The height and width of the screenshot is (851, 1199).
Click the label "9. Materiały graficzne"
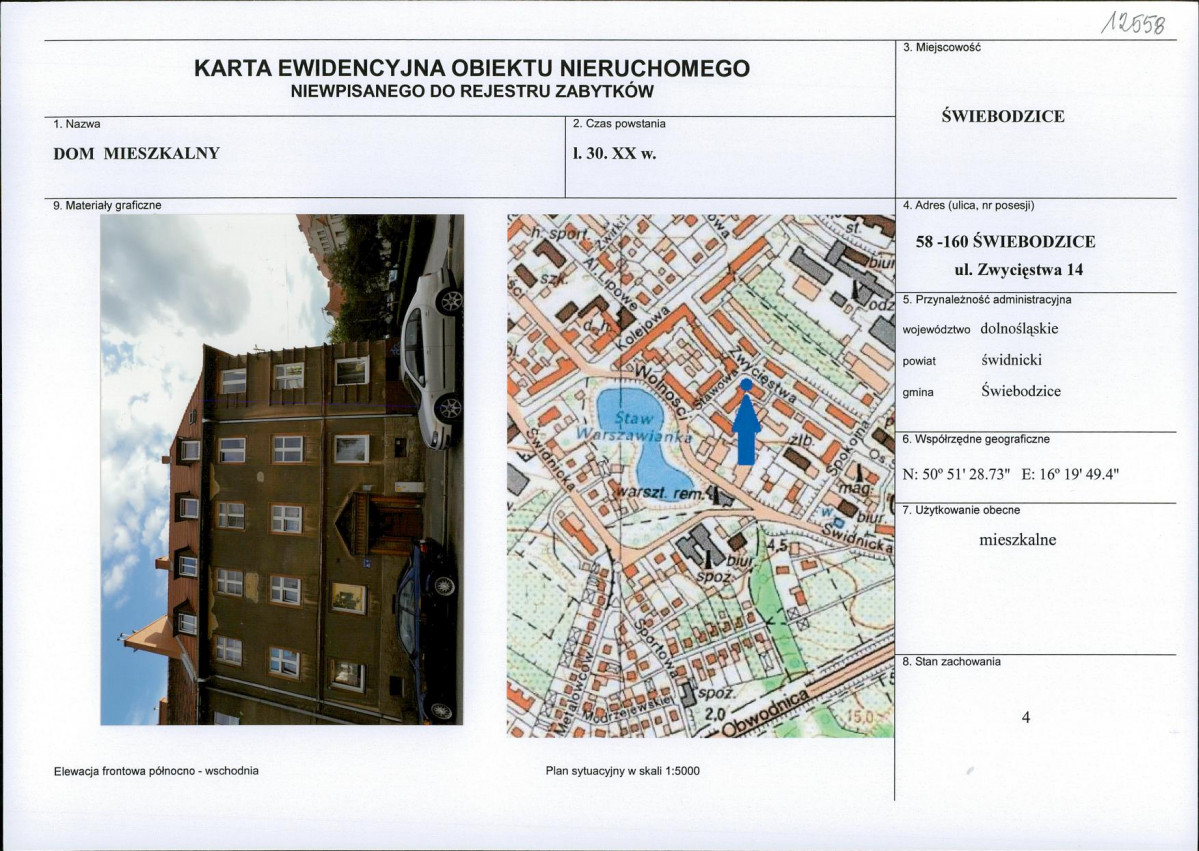[x=107, y=206]
